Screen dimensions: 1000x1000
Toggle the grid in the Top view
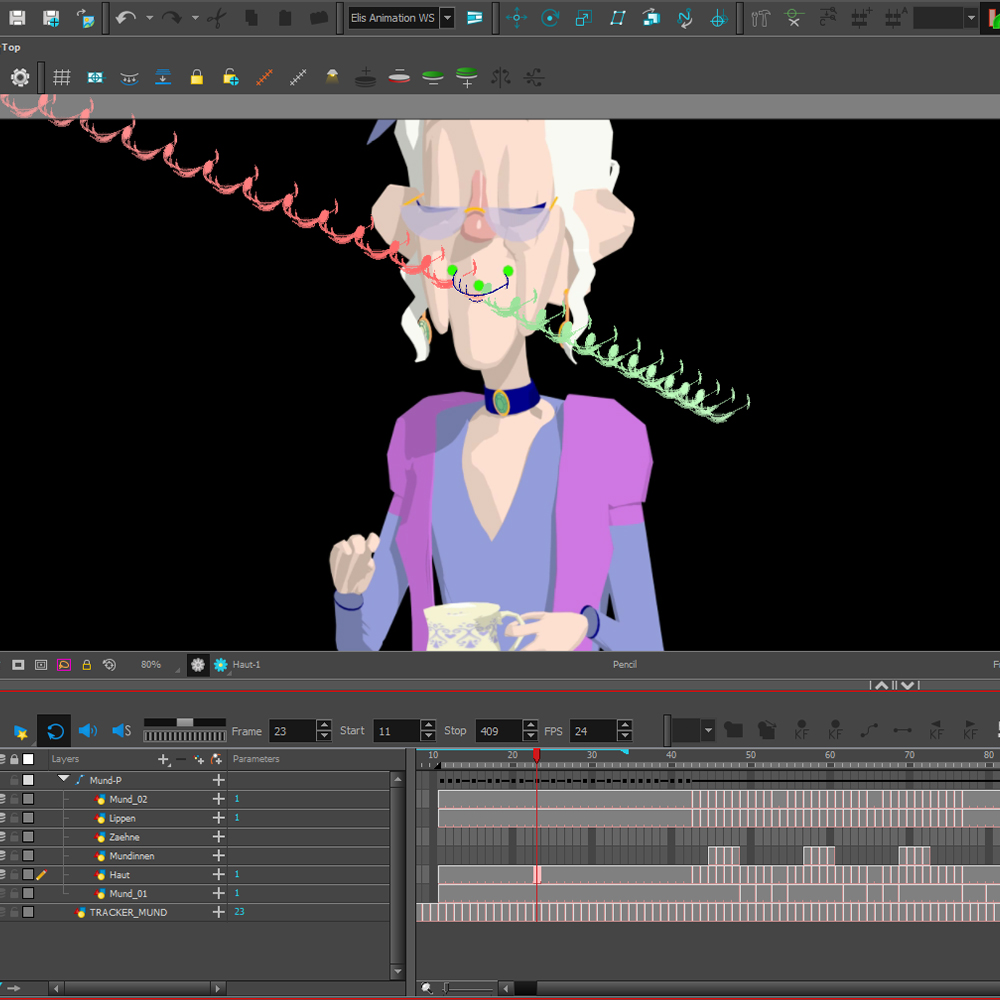62,78
